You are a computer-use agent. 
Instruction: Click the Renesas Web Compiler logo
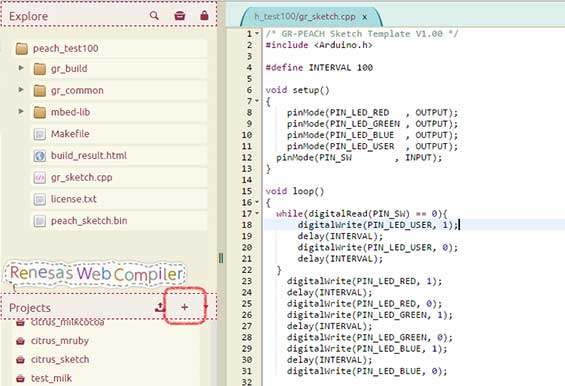[96, 274]
